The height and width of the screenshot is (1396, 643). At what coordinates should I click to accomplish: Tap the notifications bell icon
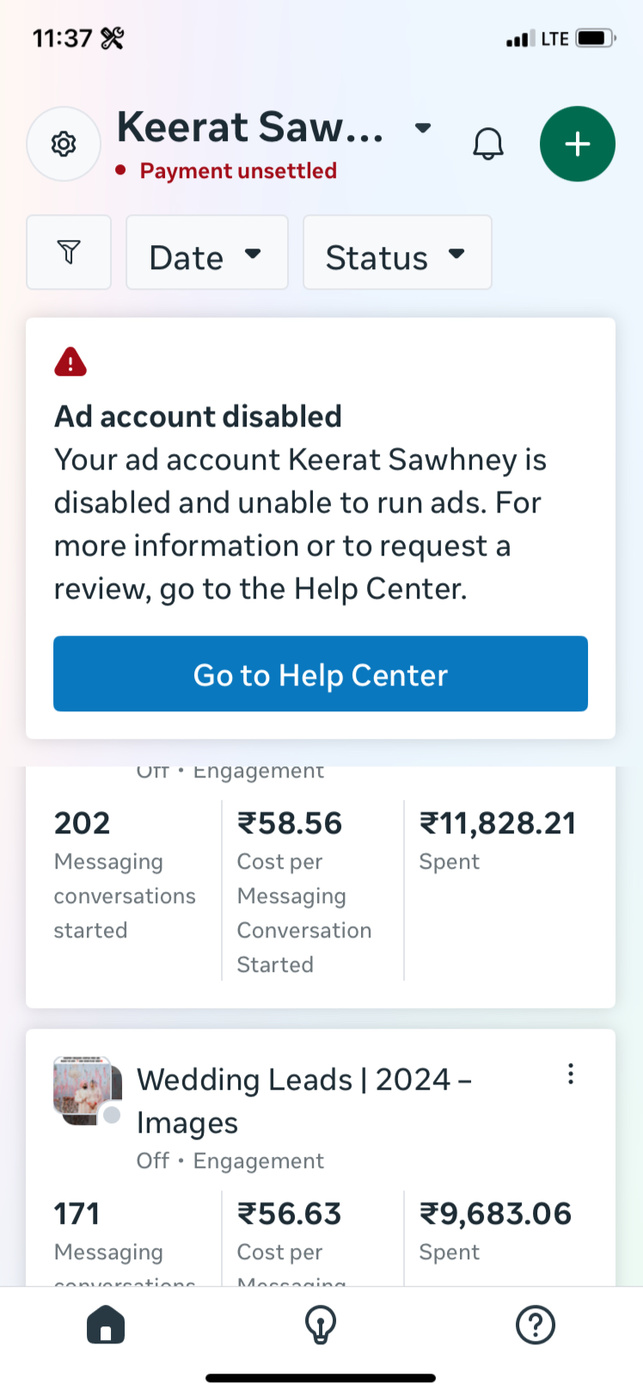point(488,144)
